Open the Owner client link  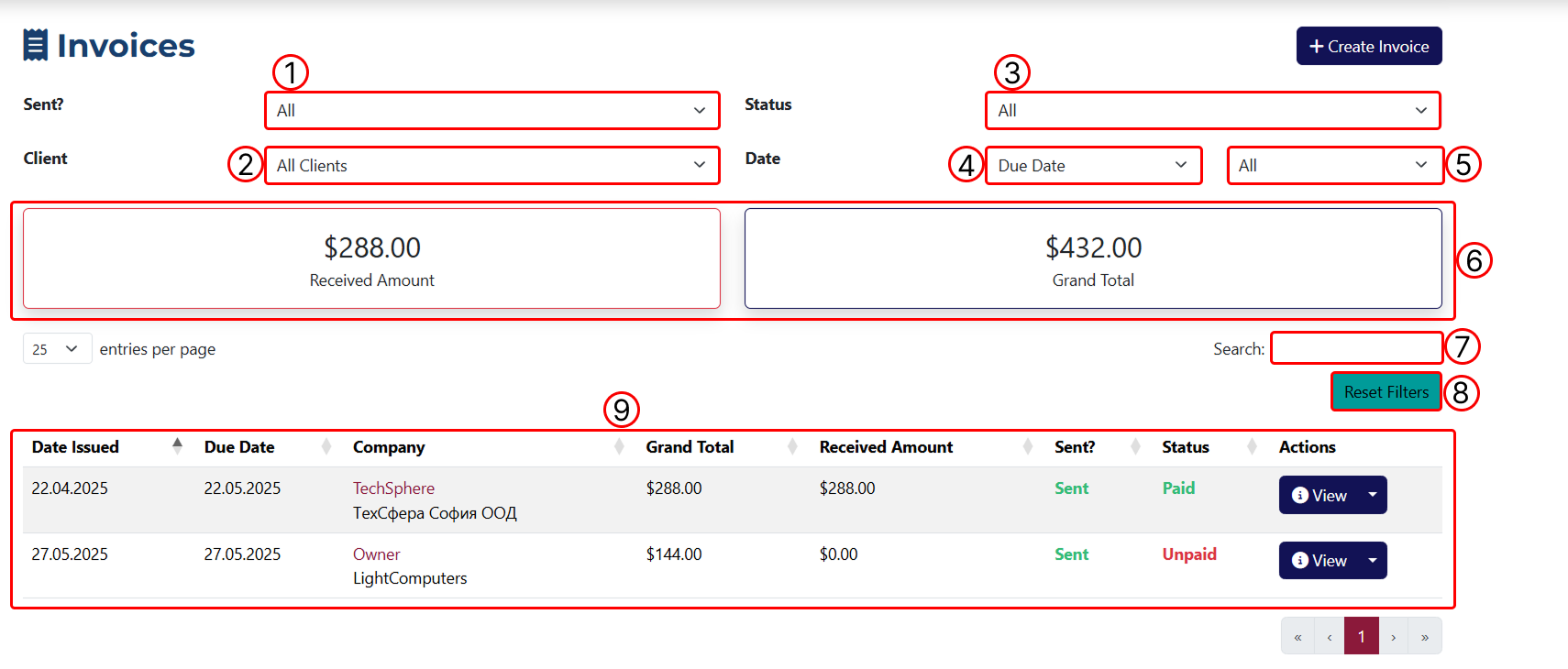coord(376,554)
